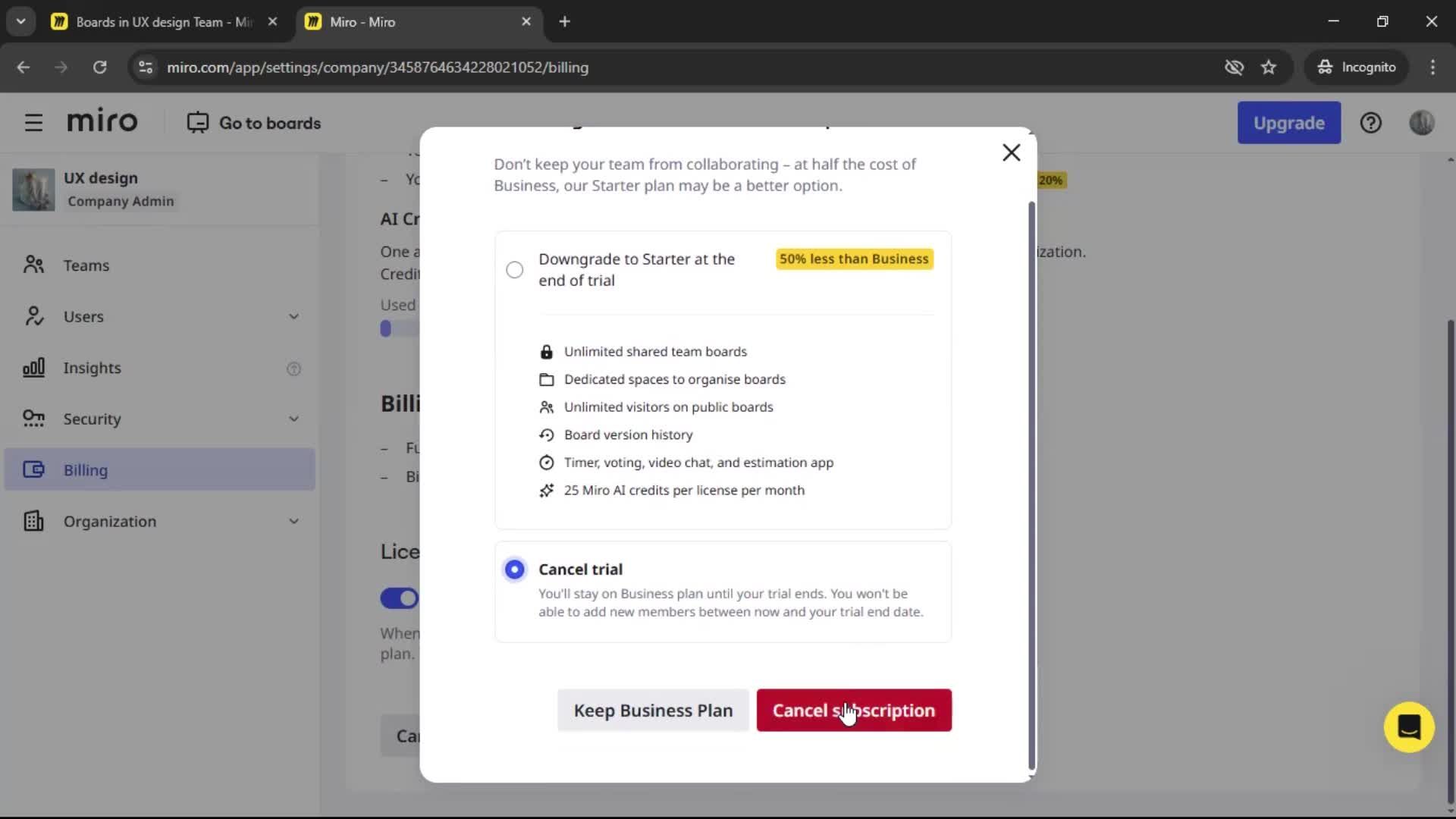Click the Upgrade button

pyautogui.click(x=1289, y=123)
